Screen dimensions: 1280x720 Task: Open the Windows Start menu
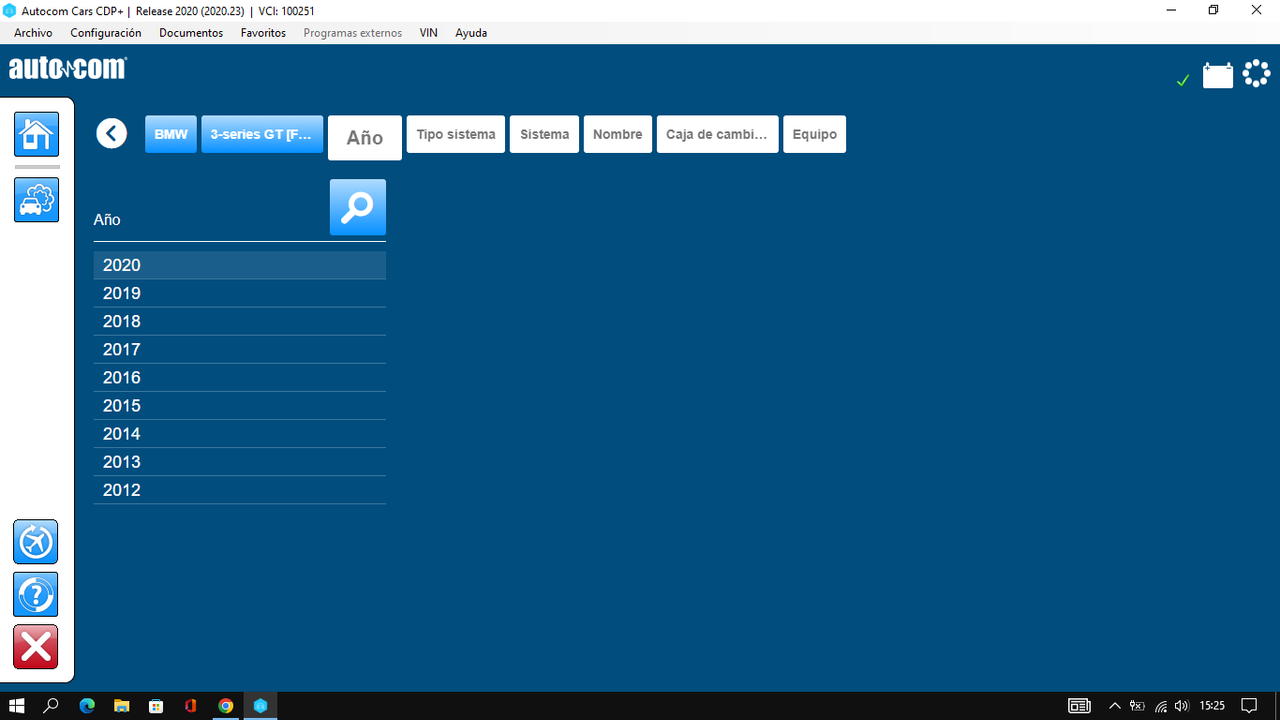[17, 706]
